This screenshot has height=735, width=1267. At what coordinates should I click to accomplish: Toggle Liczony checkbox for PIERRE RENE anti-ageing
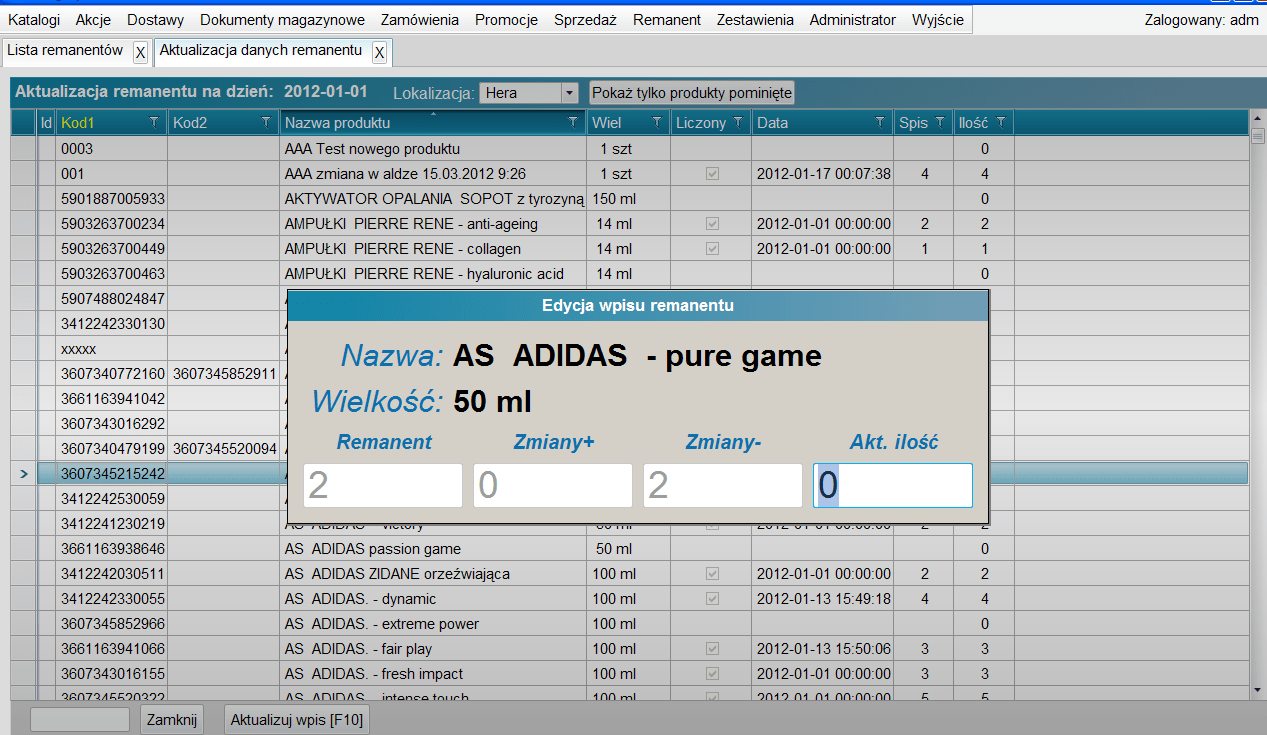tap(712, 224)
